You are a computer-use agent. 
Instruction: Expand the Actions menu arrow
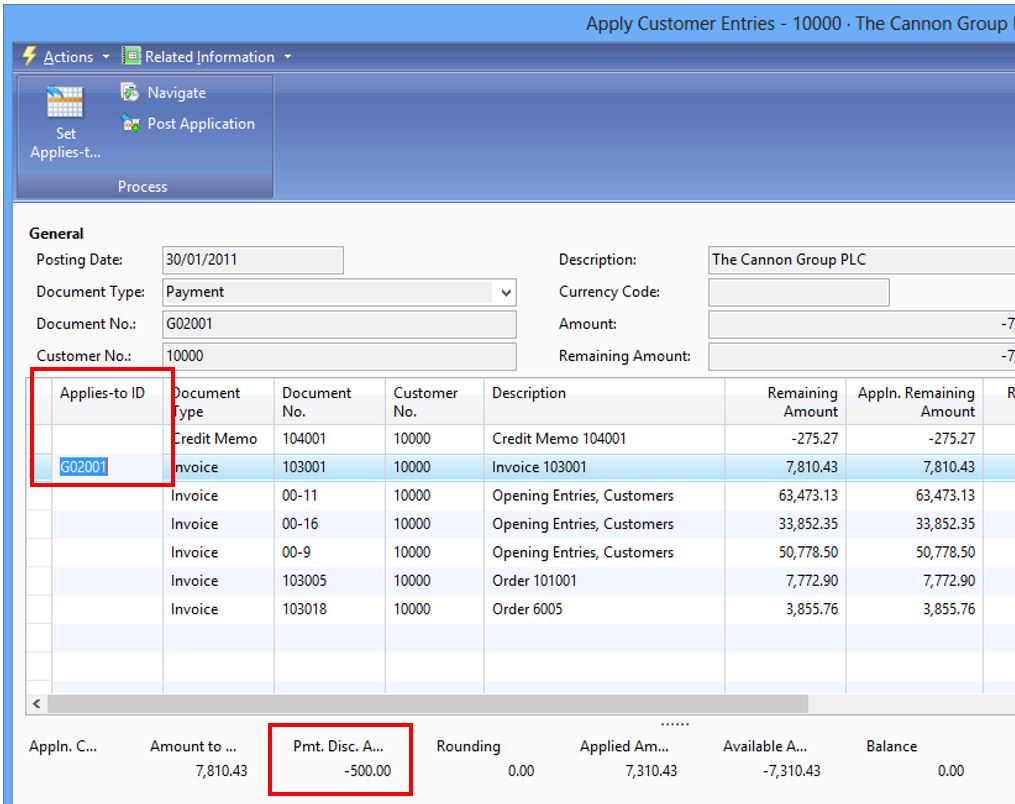[x=104, y=57]
